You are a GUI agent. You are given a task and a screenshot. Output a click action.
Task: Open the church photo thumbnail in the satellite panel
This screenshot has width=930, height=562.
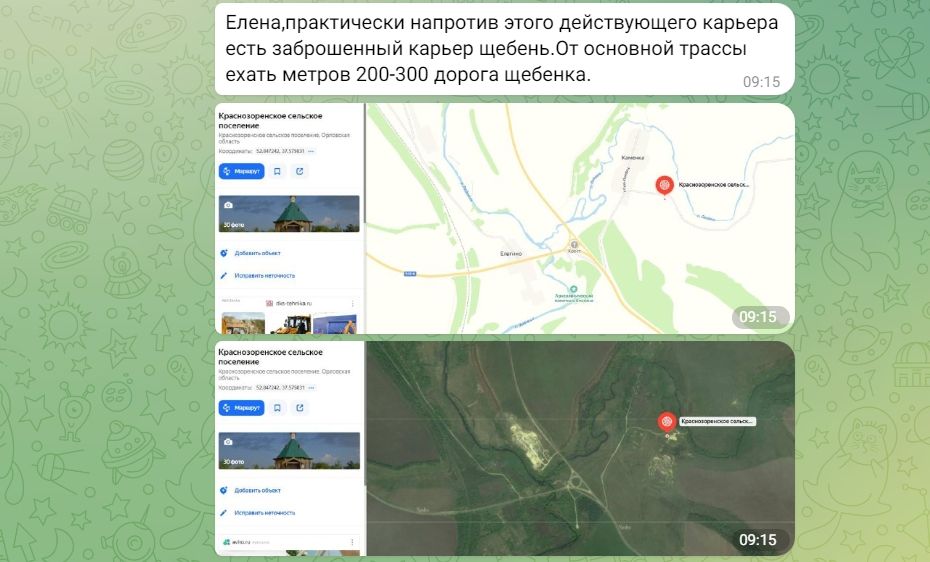tap(290, 450)
